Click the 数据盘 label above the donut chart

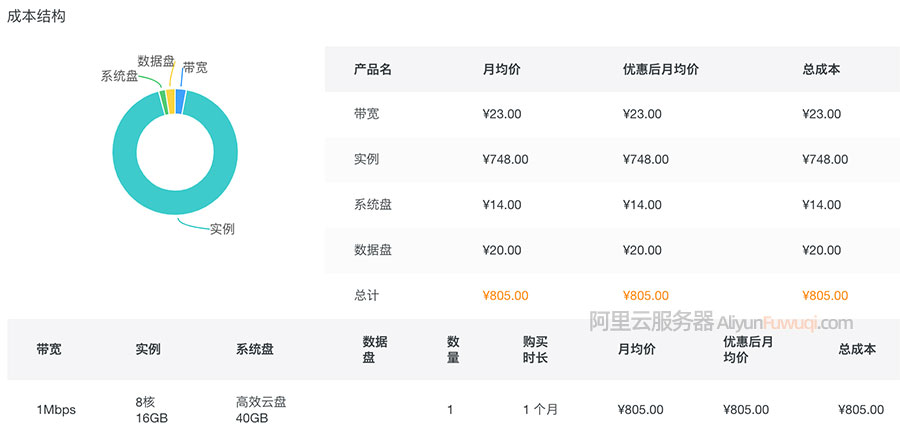point(156,61)
